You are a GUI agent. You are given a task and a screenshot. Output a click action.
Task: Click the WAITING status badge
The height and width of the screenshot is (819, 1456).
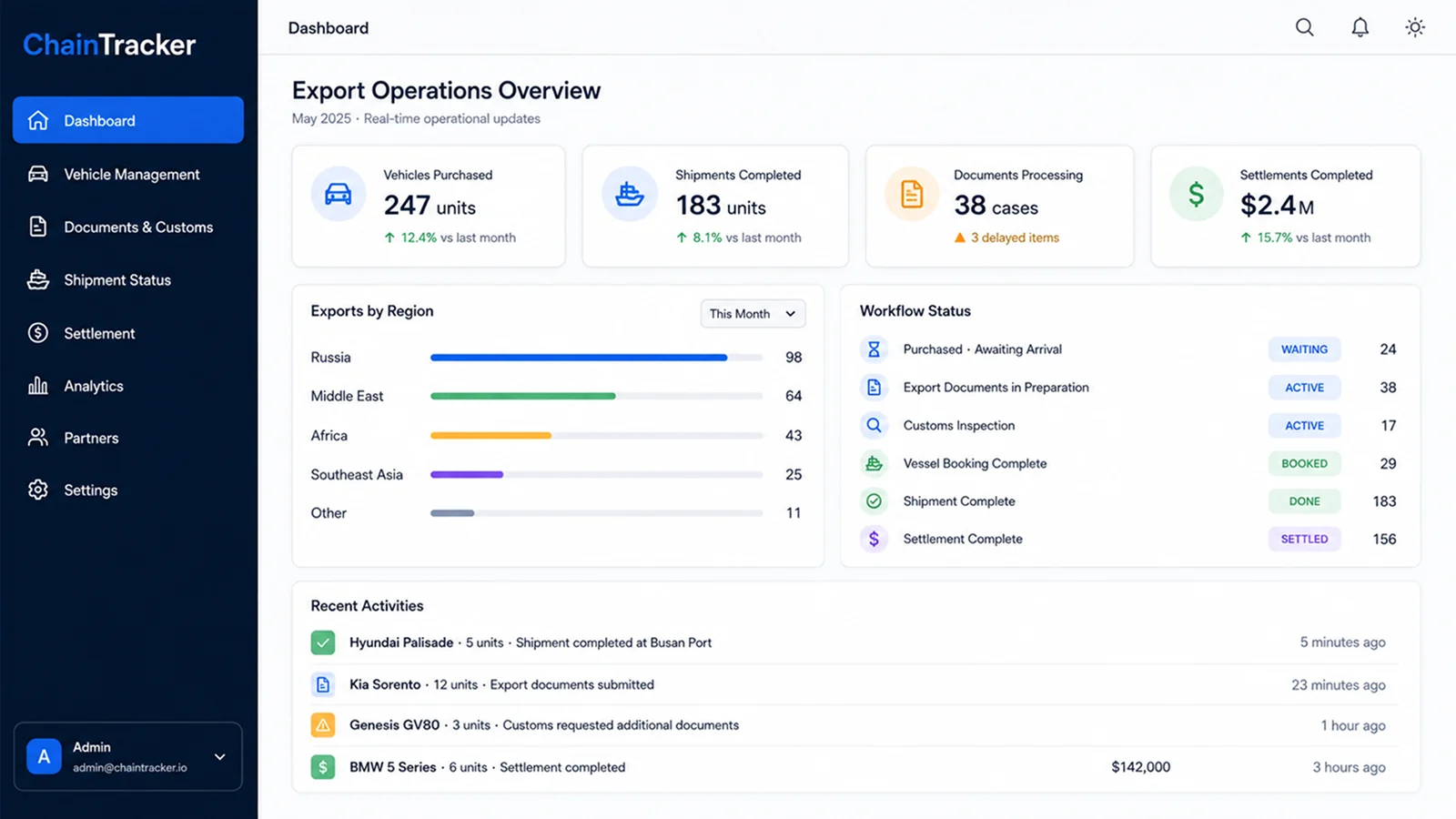1304,349
